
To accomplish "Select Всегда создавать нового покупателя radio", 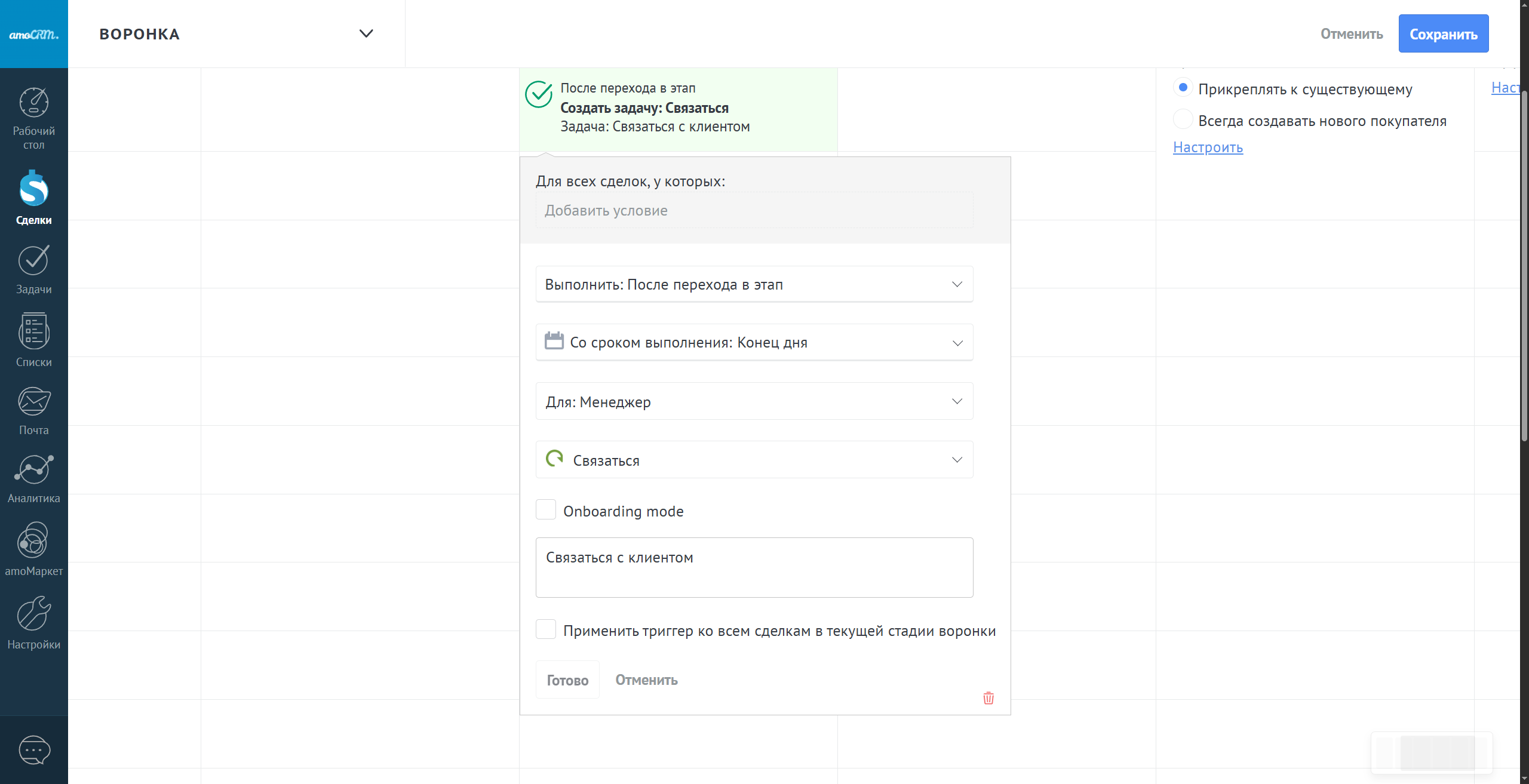I will coord(1183,120).
